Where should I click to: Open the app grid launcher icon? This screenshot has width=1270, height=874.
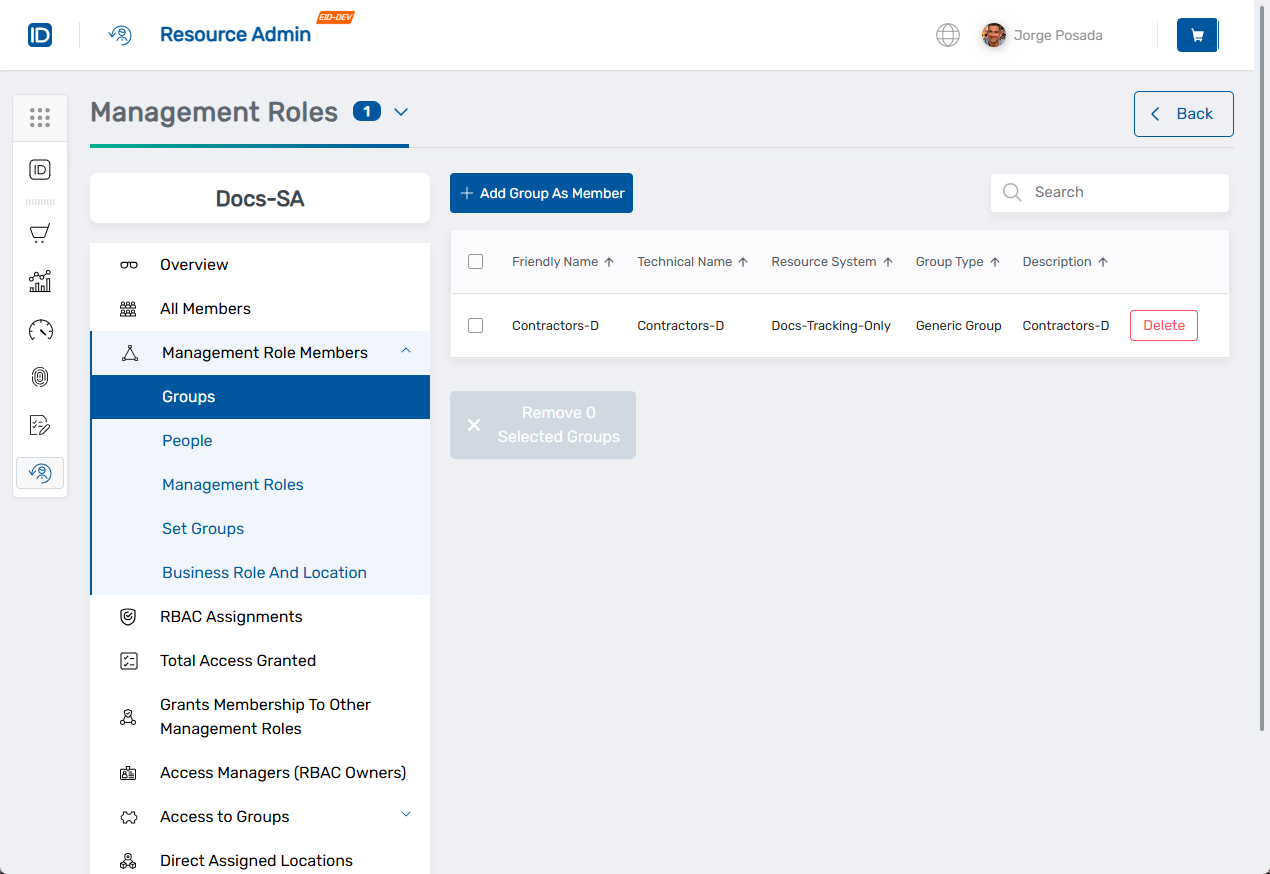[x=40, y=118]
